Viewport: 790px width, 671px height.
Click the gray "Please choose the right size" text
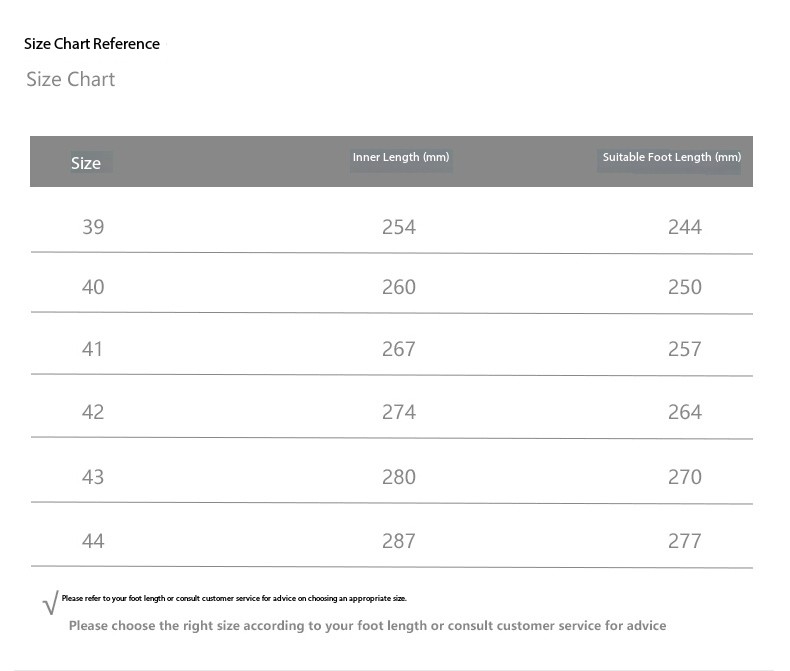click(x=367, y=626)
